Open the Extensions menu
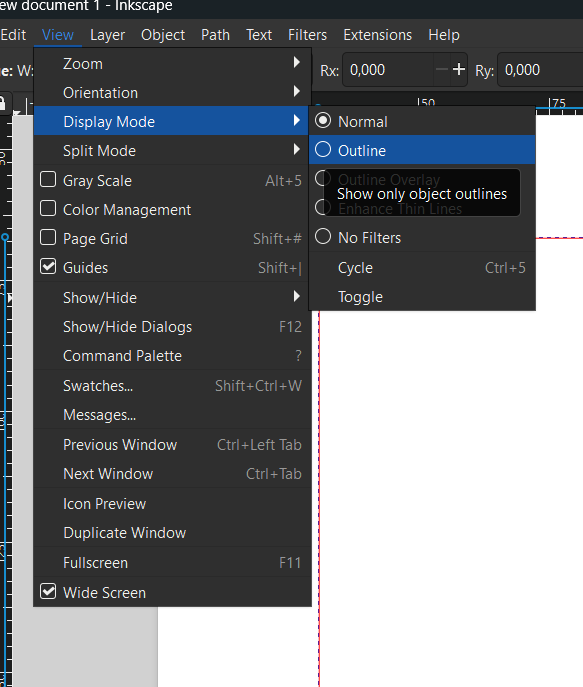The image size is (583, 687). click(x=378, y=35)
